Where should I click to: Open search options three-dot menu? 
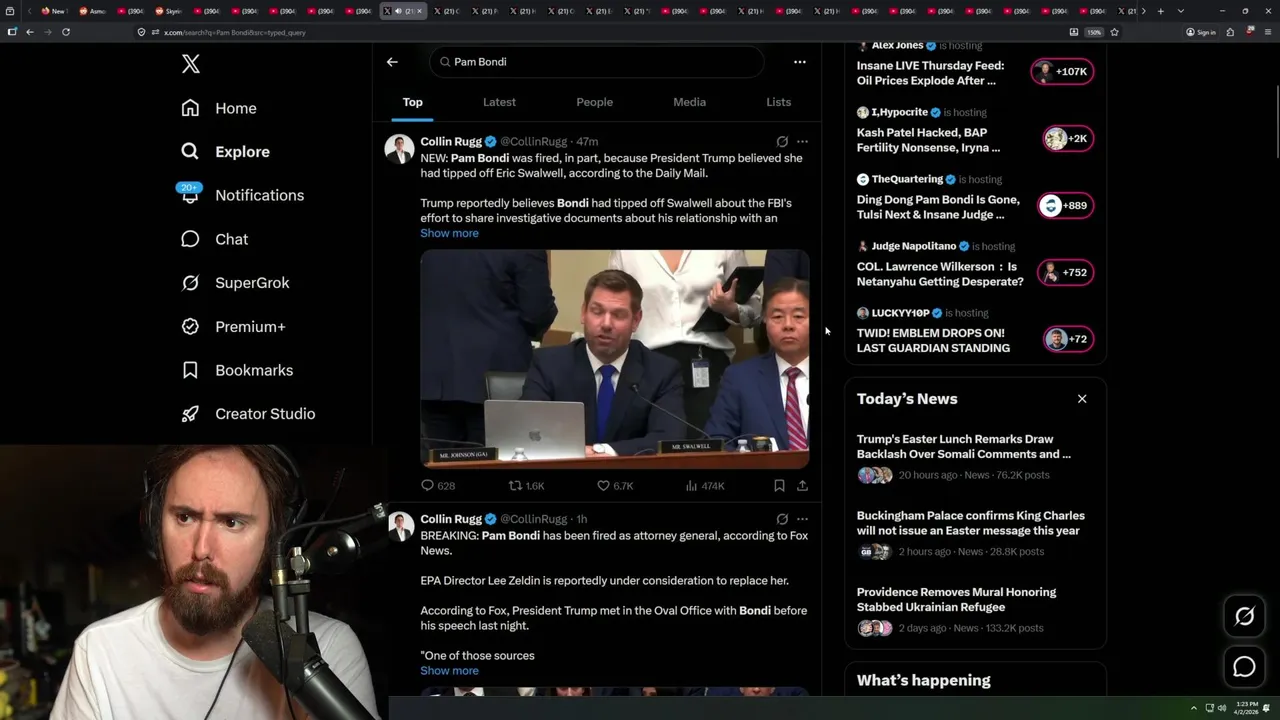click(x=799, y=62)
